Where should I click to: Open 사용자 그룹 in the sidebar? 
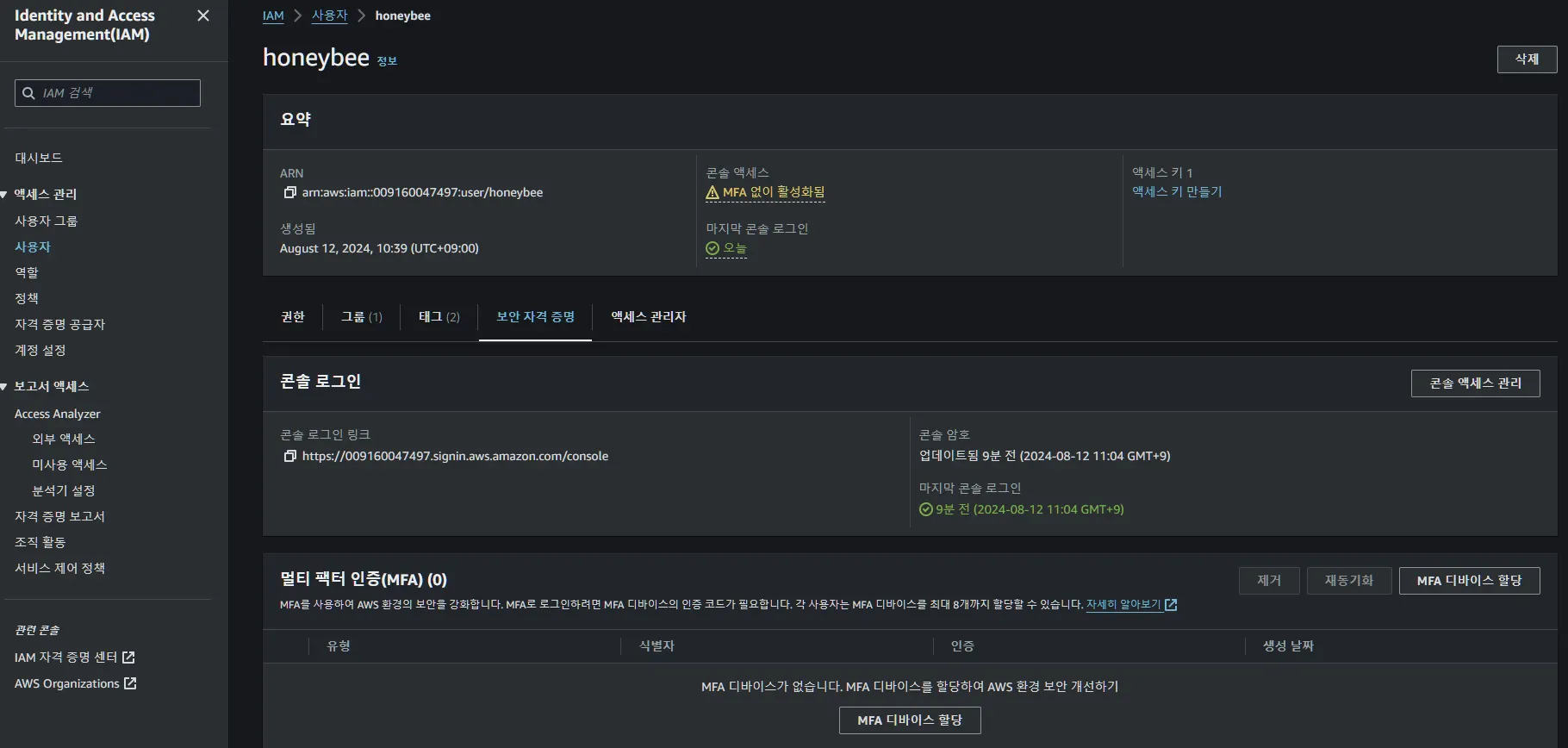click(47, 221)
